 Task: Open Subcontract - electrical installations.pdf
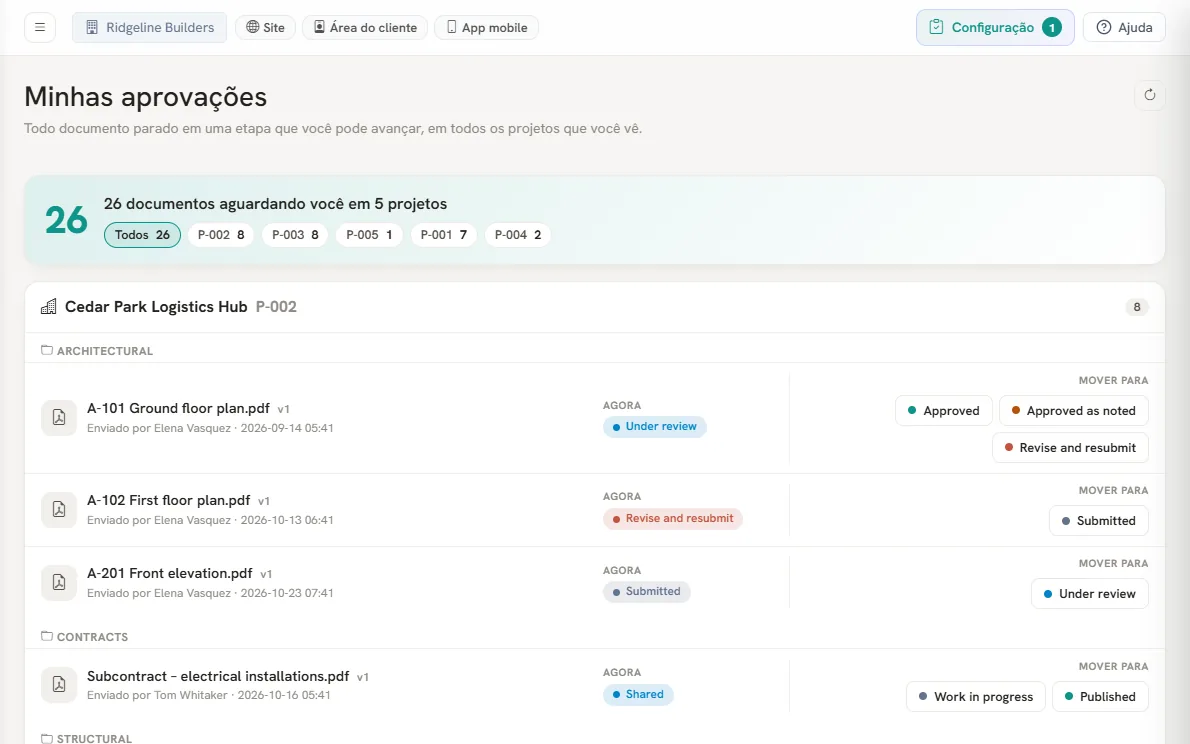pos(219,676)
